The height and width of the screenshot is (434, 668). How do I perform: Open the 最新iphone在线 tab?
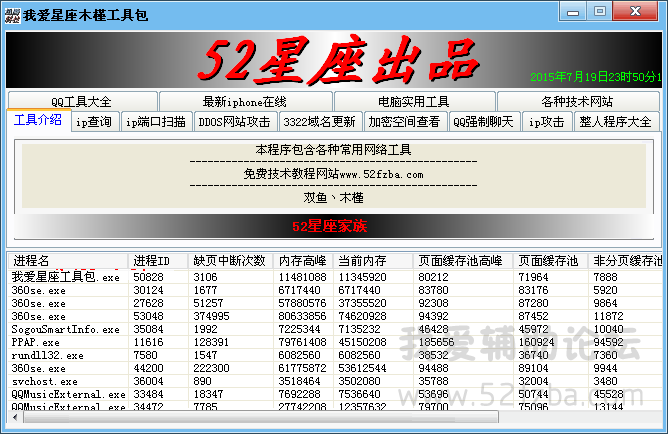point(245,101)
